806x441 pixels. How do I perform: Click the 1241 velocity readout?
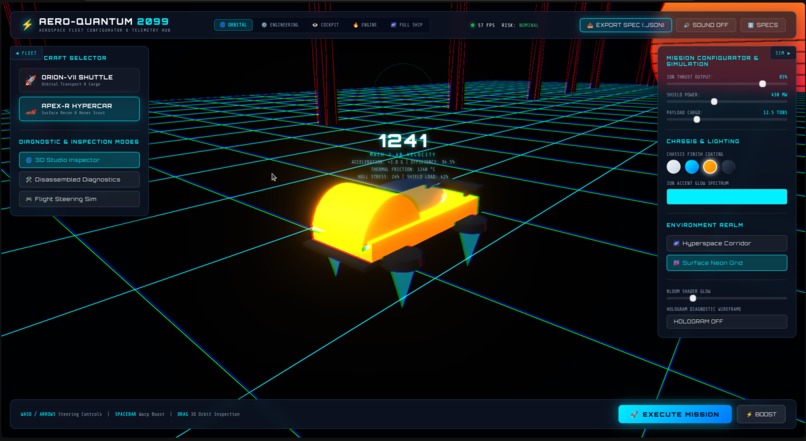coord(403,141)
